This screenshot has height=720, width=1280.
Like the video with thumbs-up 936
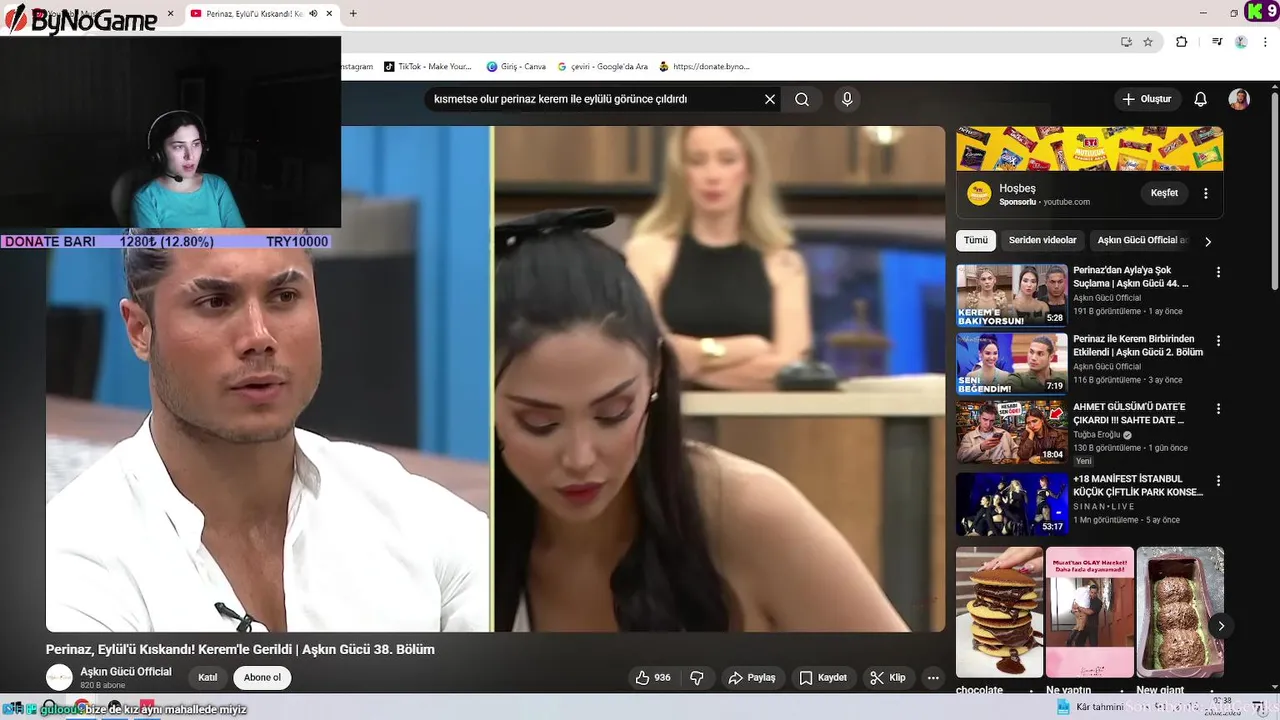pyautogui.click(x=653, y=678)
